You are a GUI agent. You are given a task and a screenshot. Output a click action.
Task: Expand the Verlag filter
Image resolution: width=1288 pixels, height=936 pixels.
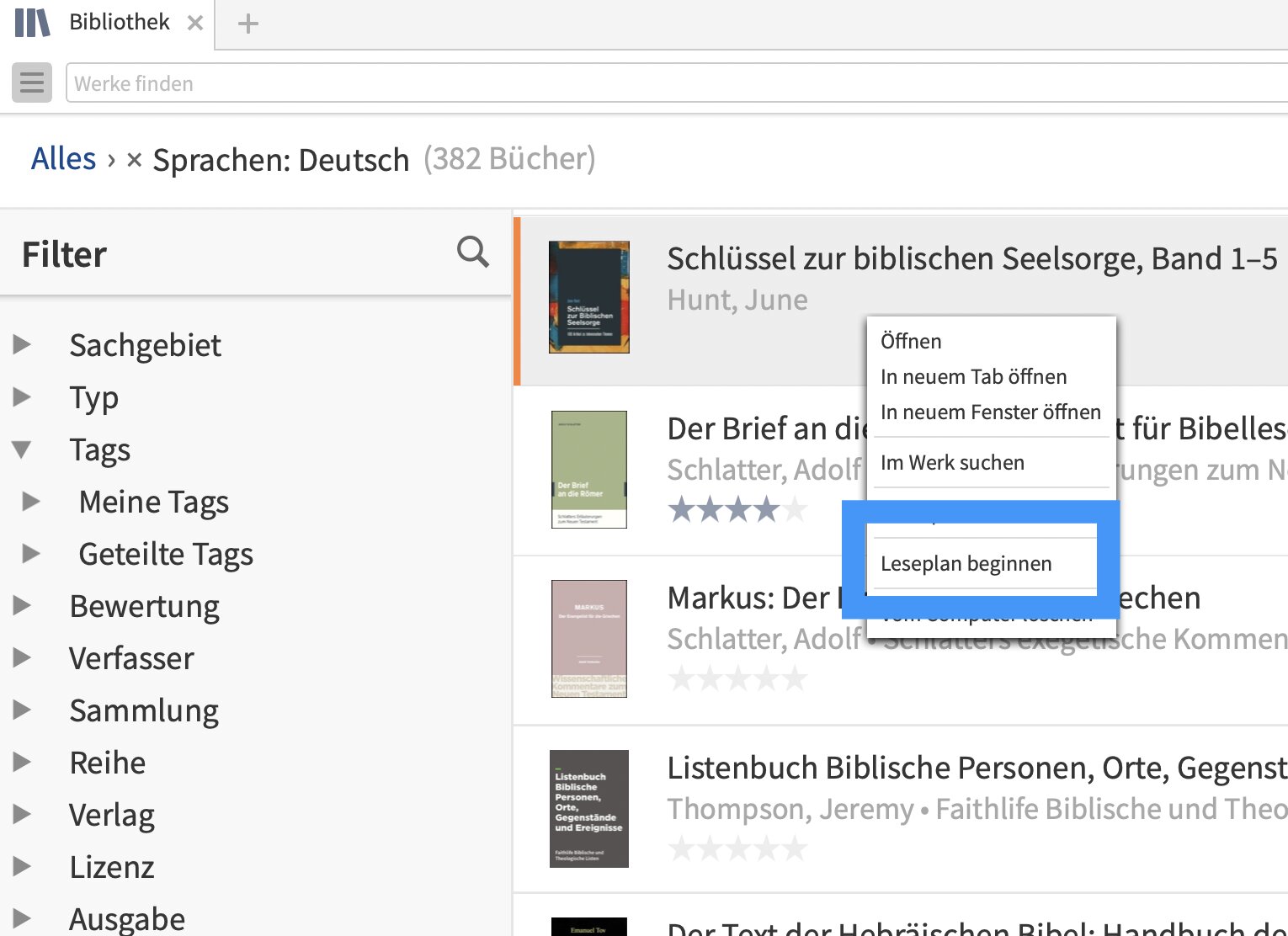tap(23, 814)
